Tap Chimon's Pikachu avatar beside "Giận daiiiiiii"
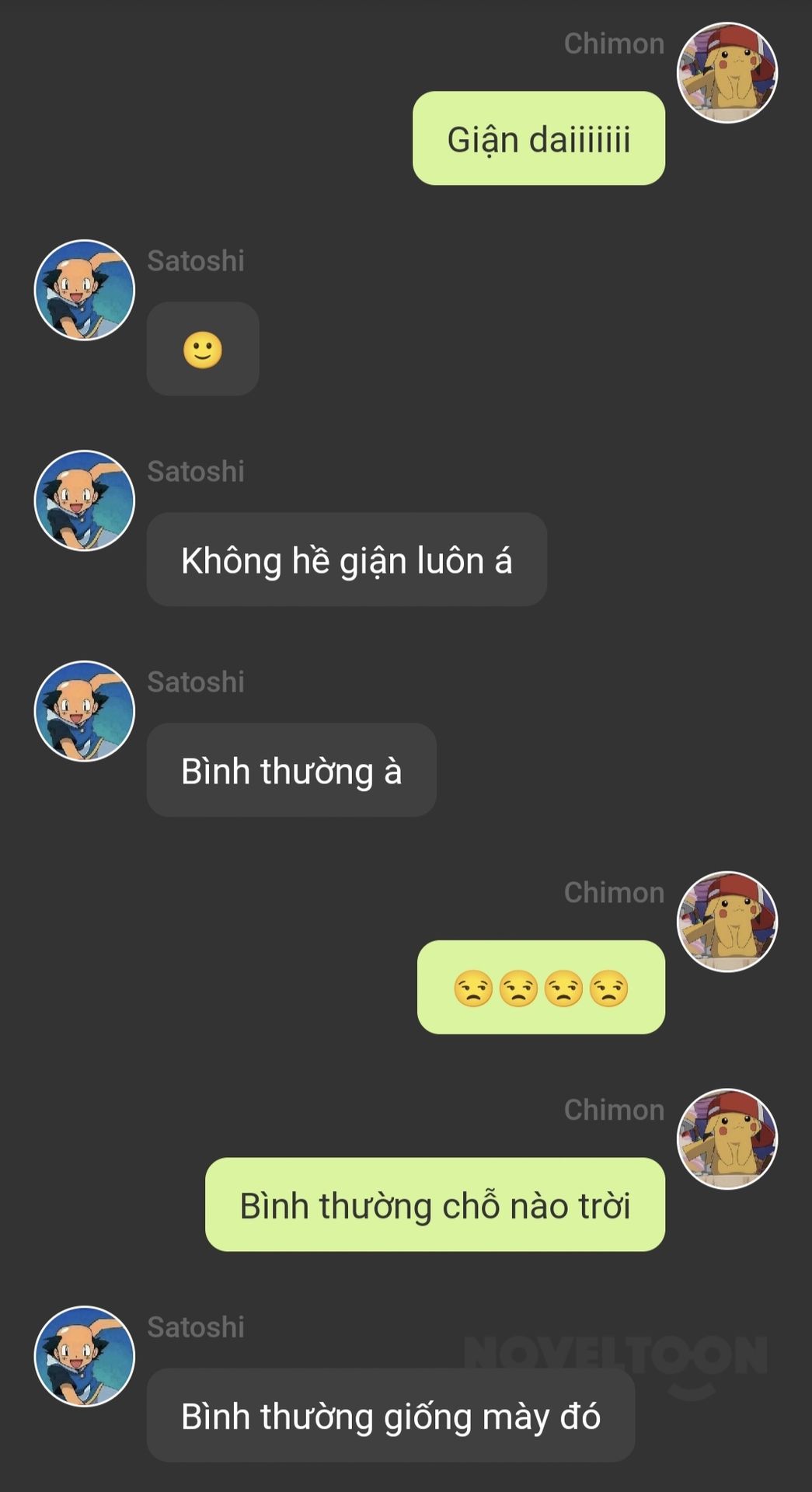Viewport: 812px width, 1492px height. coord(727,72)
